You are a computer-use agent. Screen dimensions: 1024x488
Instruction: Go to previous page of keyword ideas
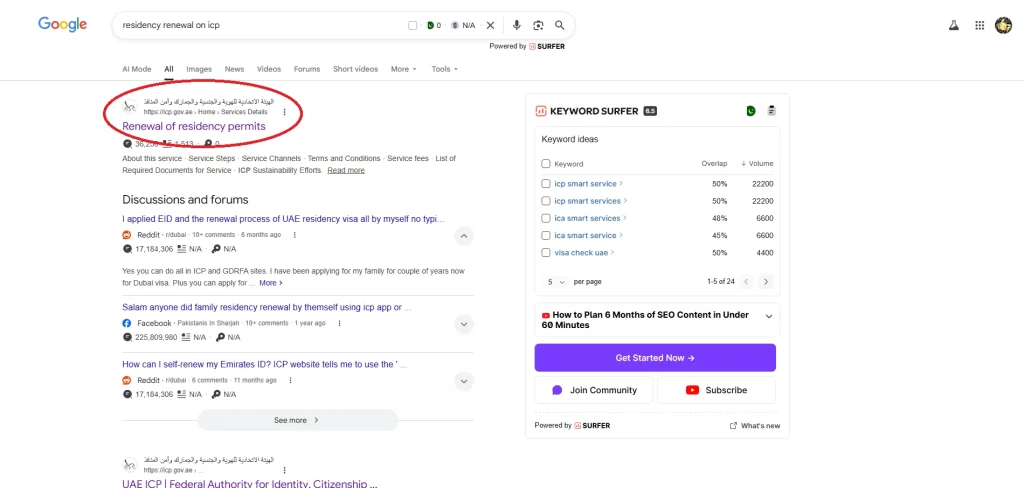(x=746, y=282)
